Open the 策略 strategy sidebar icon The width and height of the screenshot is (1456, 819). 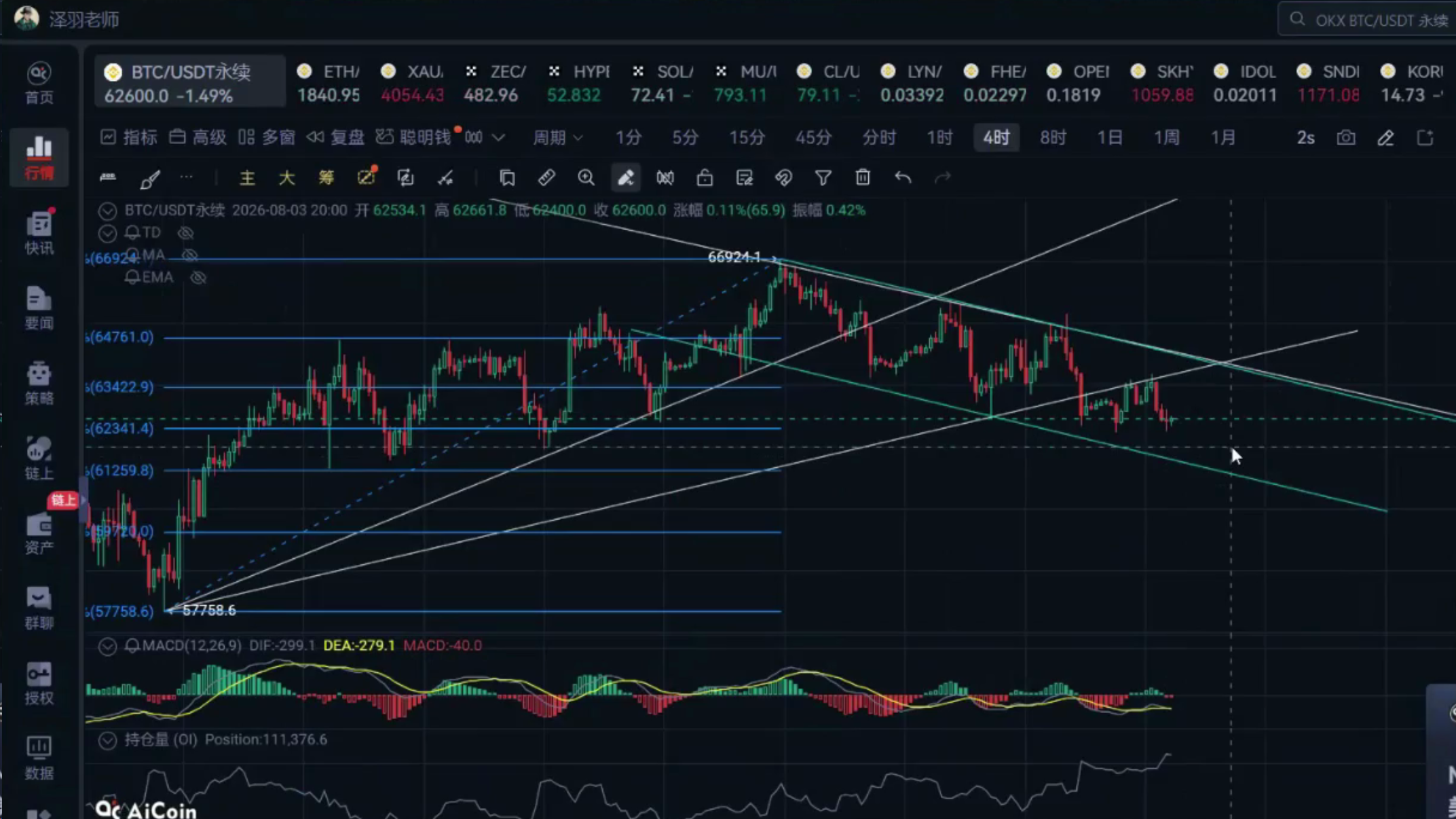tap(39, 383)
